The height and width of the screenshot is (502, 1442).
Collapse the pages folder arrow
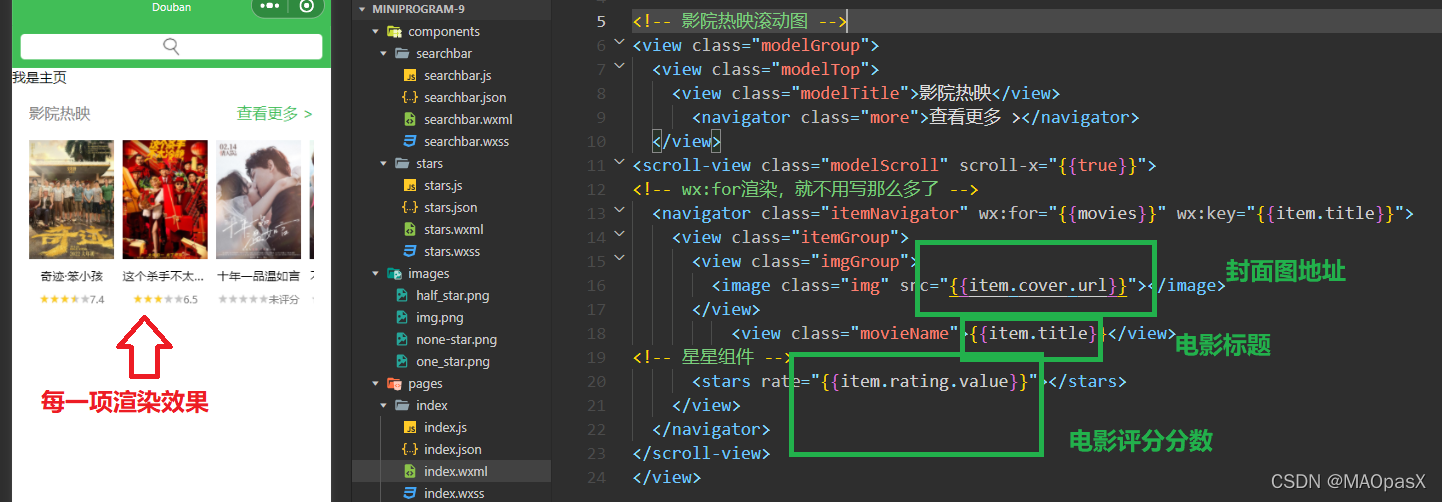[376, 383]
